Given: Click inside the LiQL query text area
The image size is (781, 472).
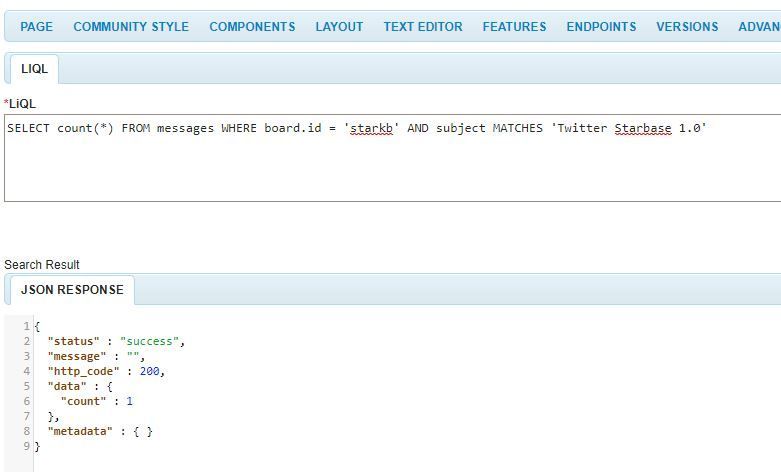Looking at the screenshot, I should tap(392, 158).
